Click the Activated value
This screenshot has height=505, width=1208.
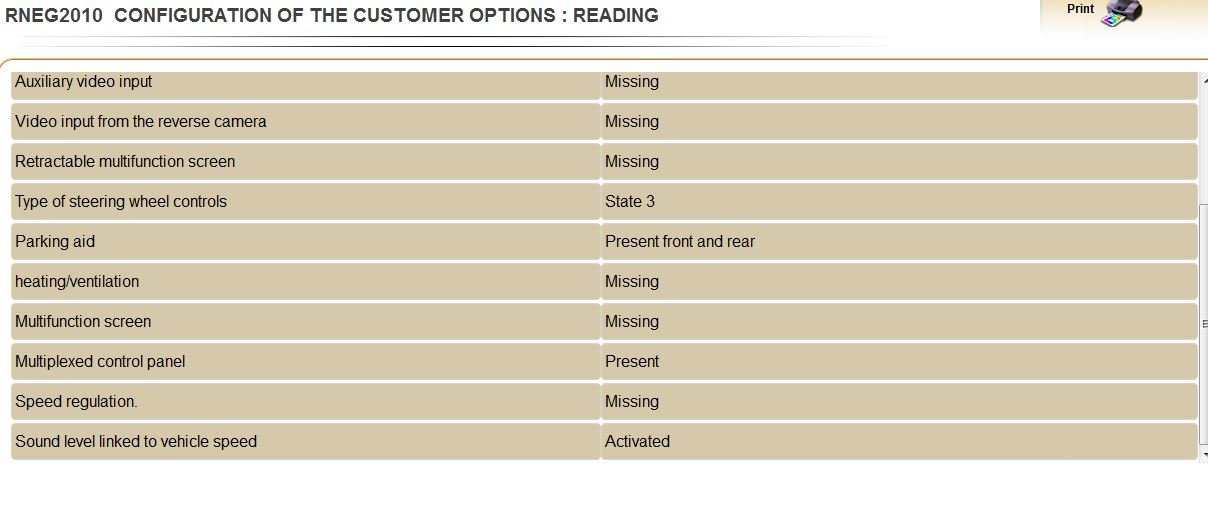click(637, 442)
